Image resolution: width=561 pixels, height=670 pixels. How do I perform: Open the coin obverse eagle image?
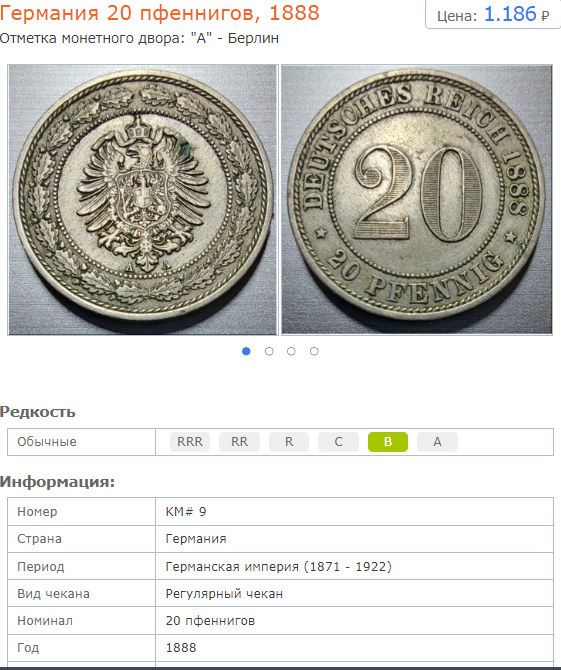143,200
